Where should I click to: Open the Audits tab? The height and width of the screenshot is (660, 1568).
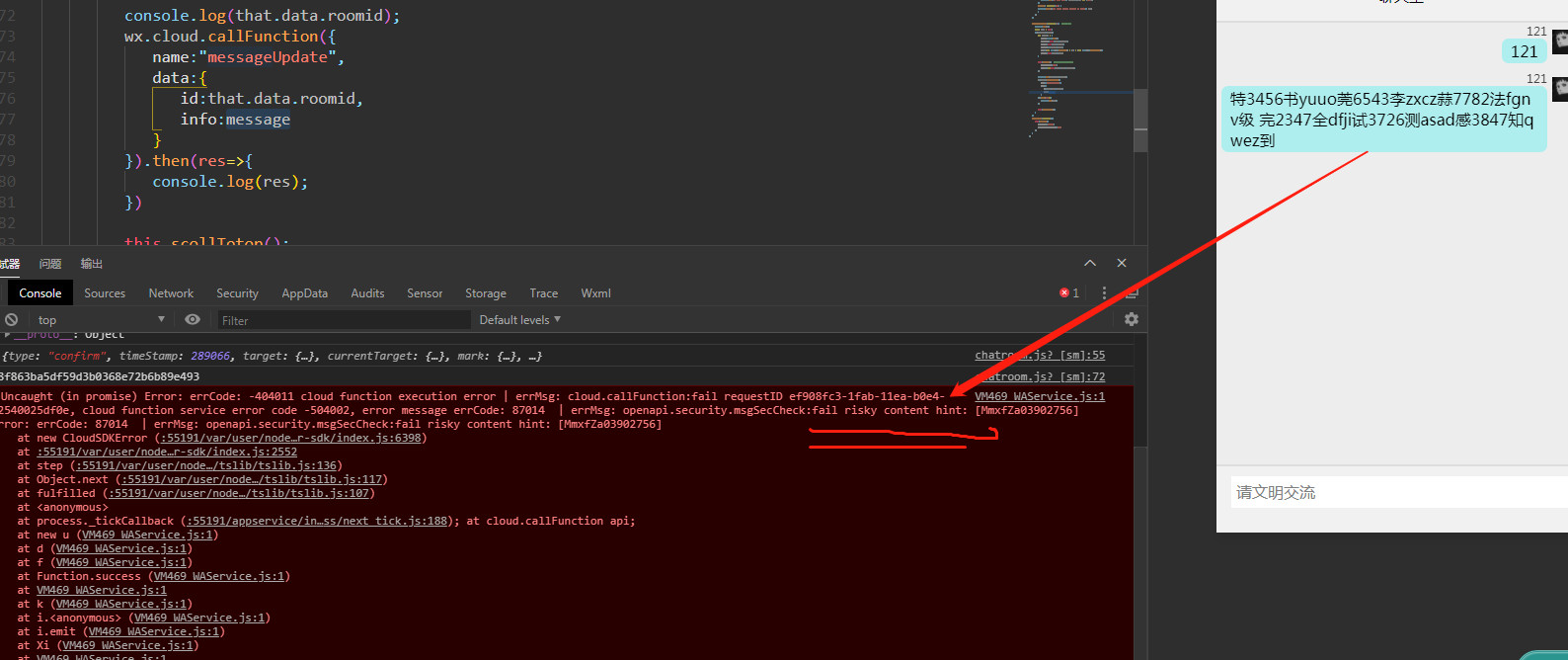367,293
